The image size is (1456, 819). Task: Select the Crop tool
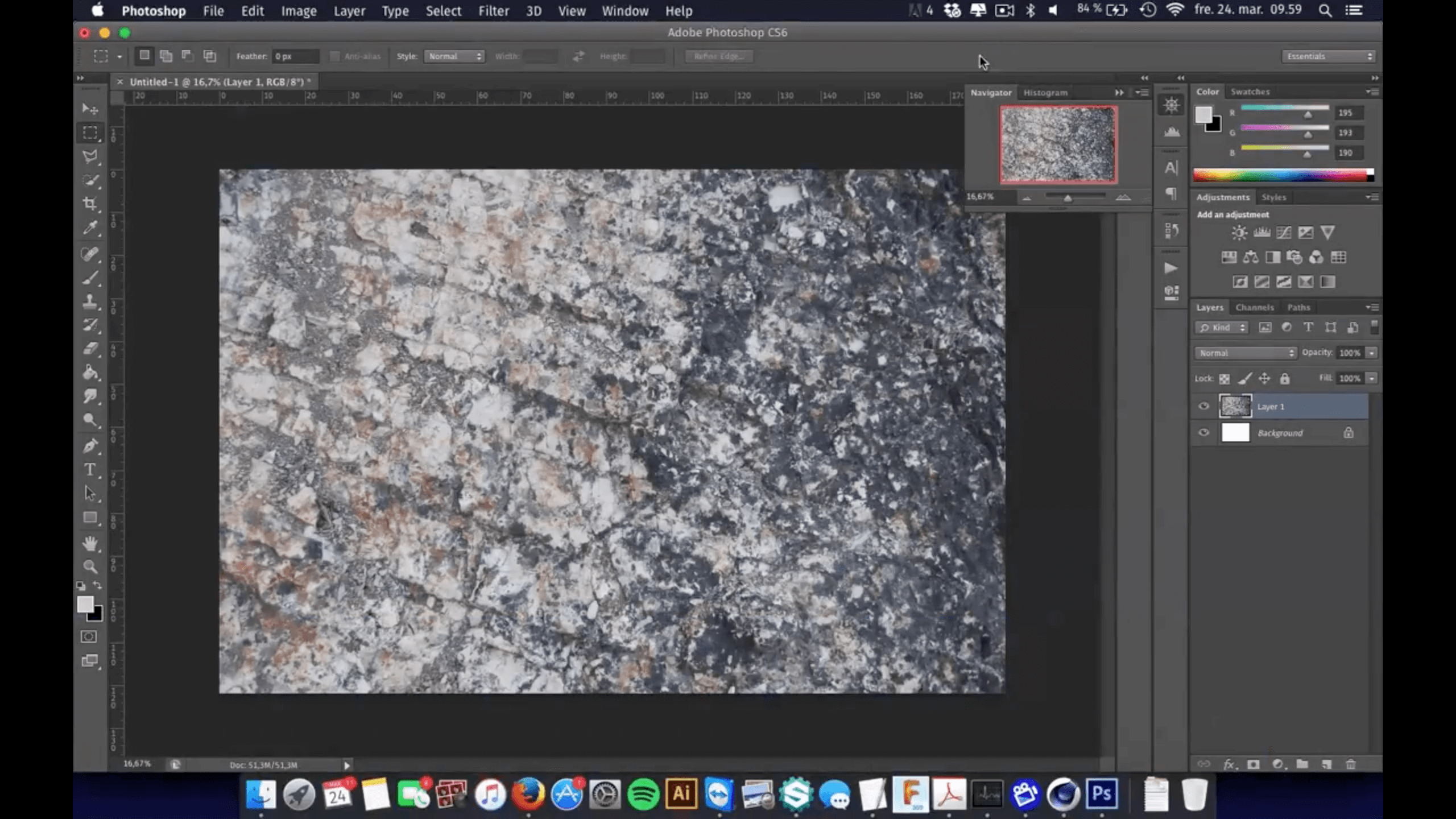point(90,204)
